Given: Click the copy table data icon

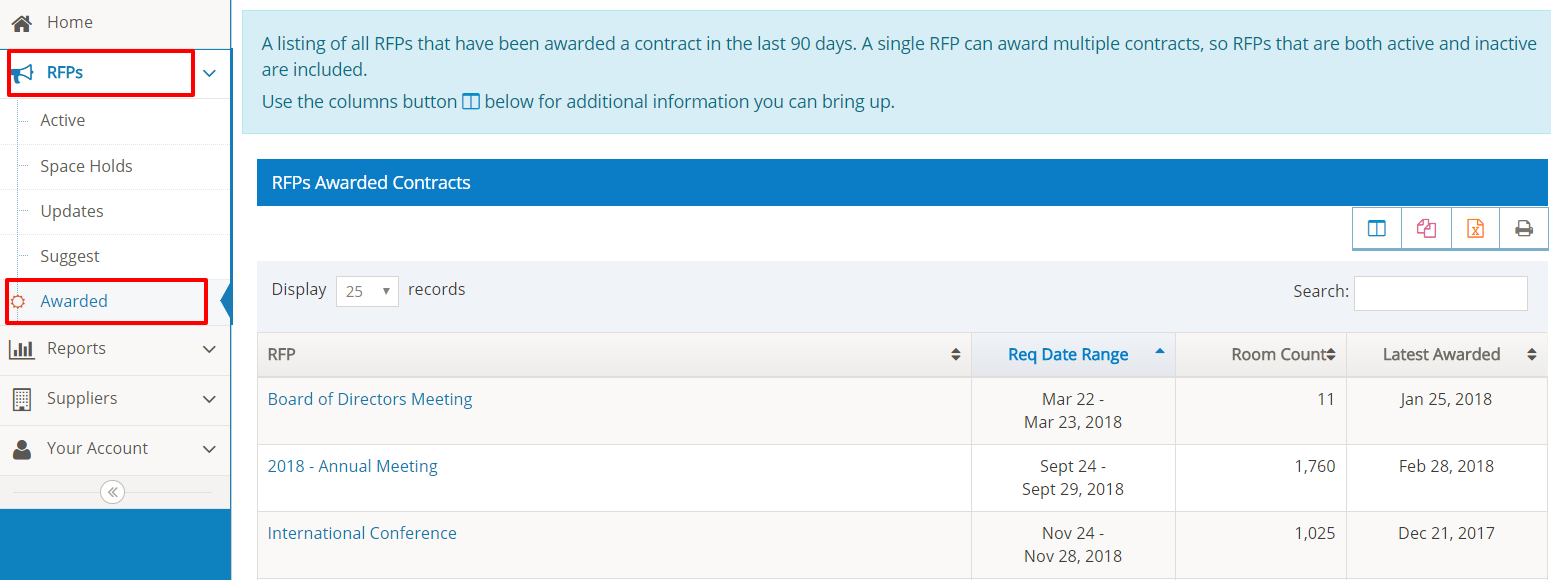Looking at the screenshot, I should (x=1426, y=229).
